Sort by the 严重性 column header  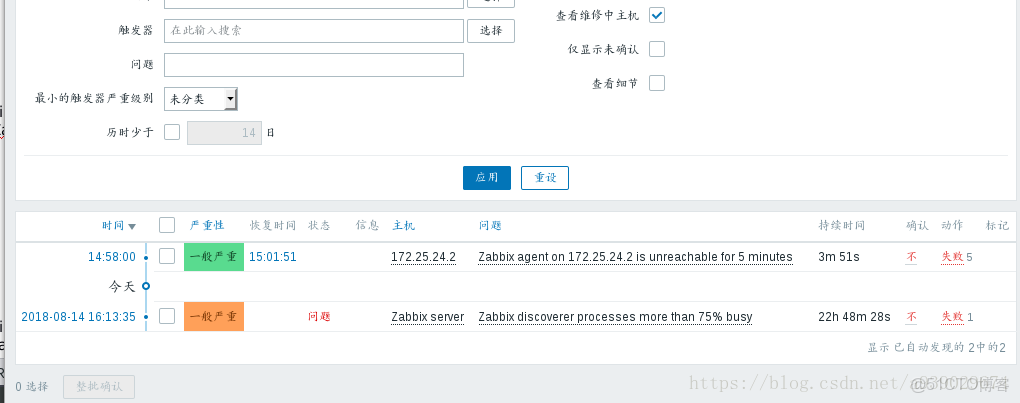[207, 225]
